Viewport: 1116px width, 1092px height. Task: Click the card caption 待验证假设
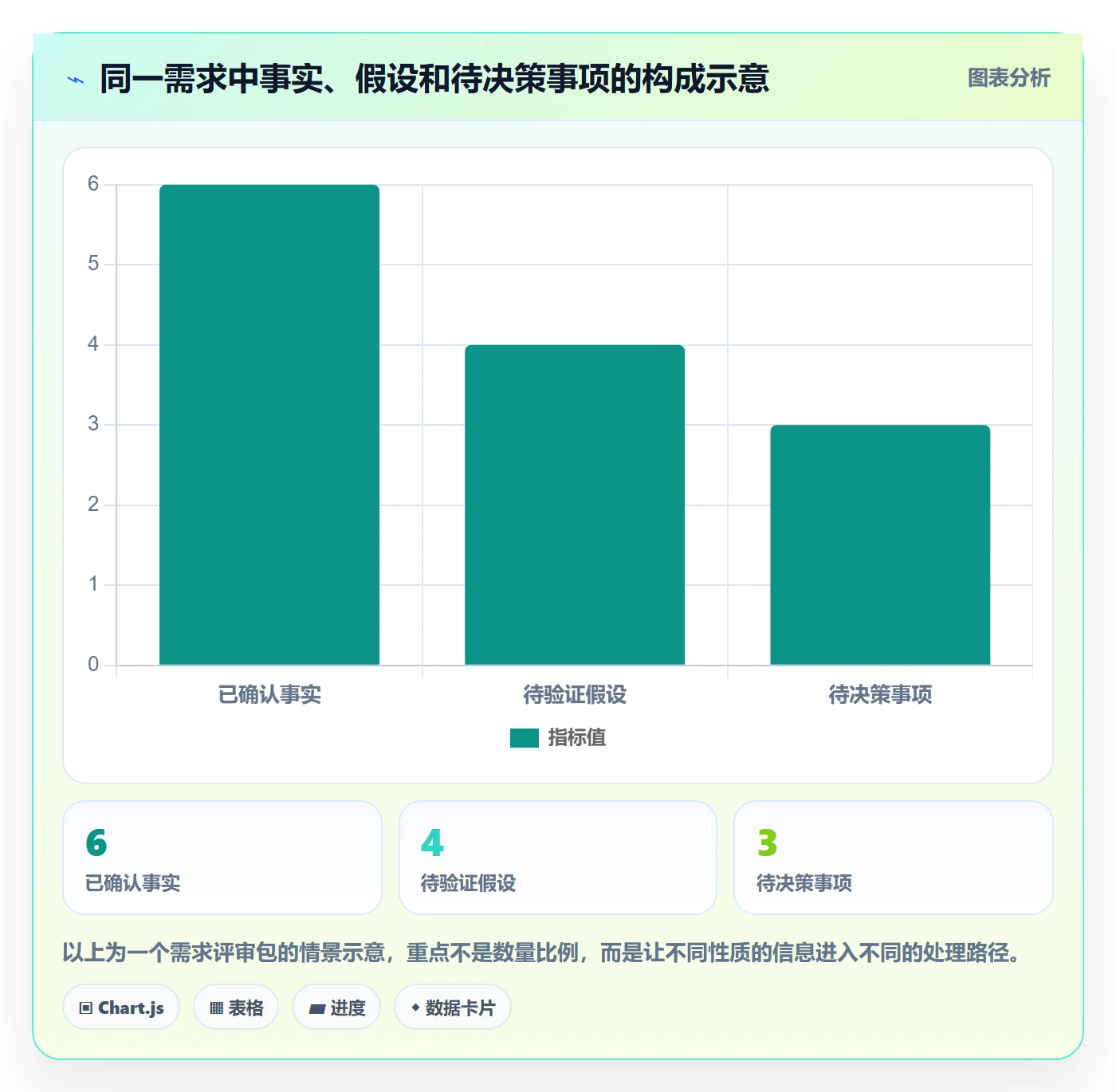click(469, 883)
